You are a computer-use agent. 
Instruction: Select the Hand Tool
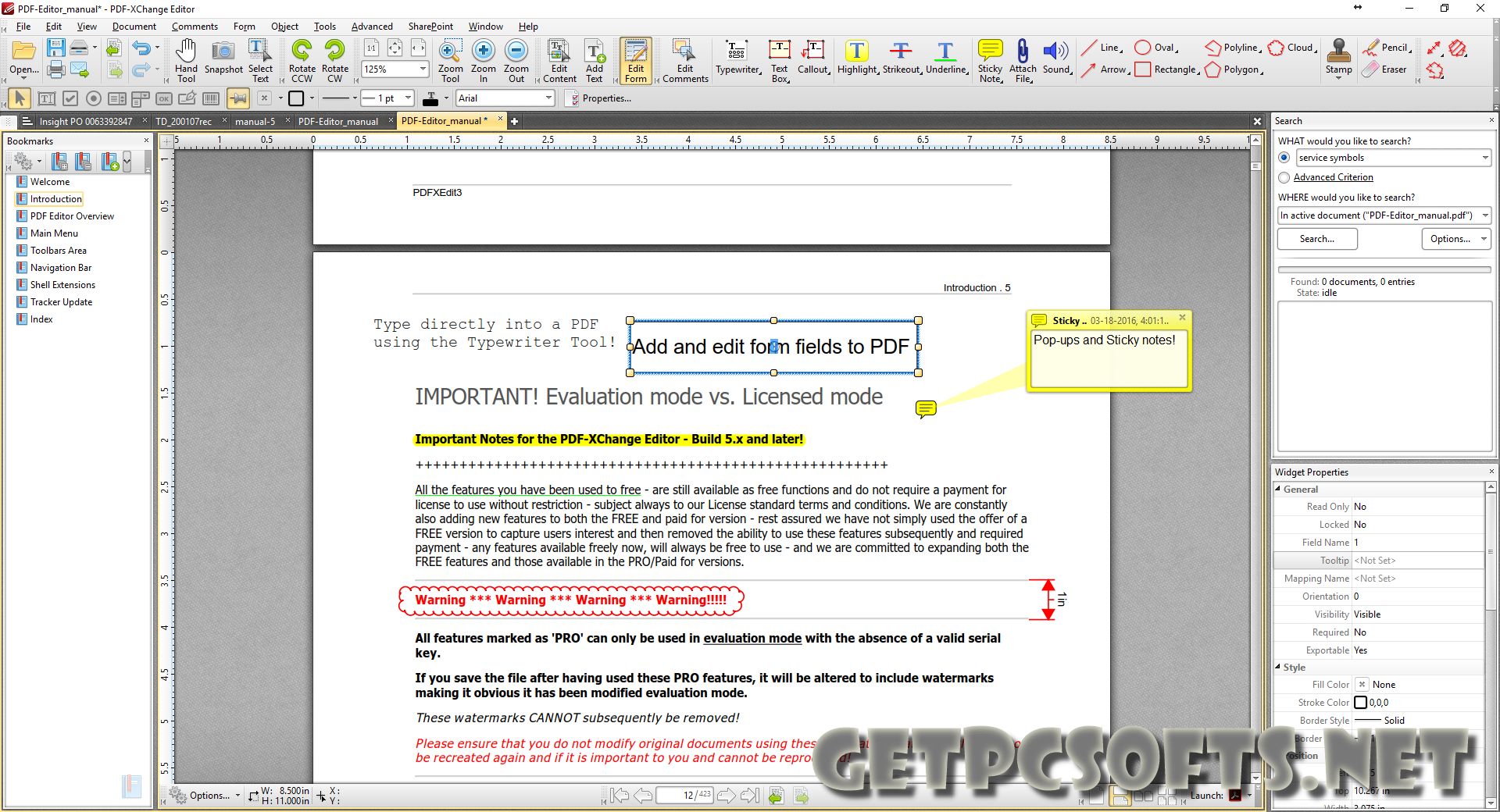tap(186, 60)
